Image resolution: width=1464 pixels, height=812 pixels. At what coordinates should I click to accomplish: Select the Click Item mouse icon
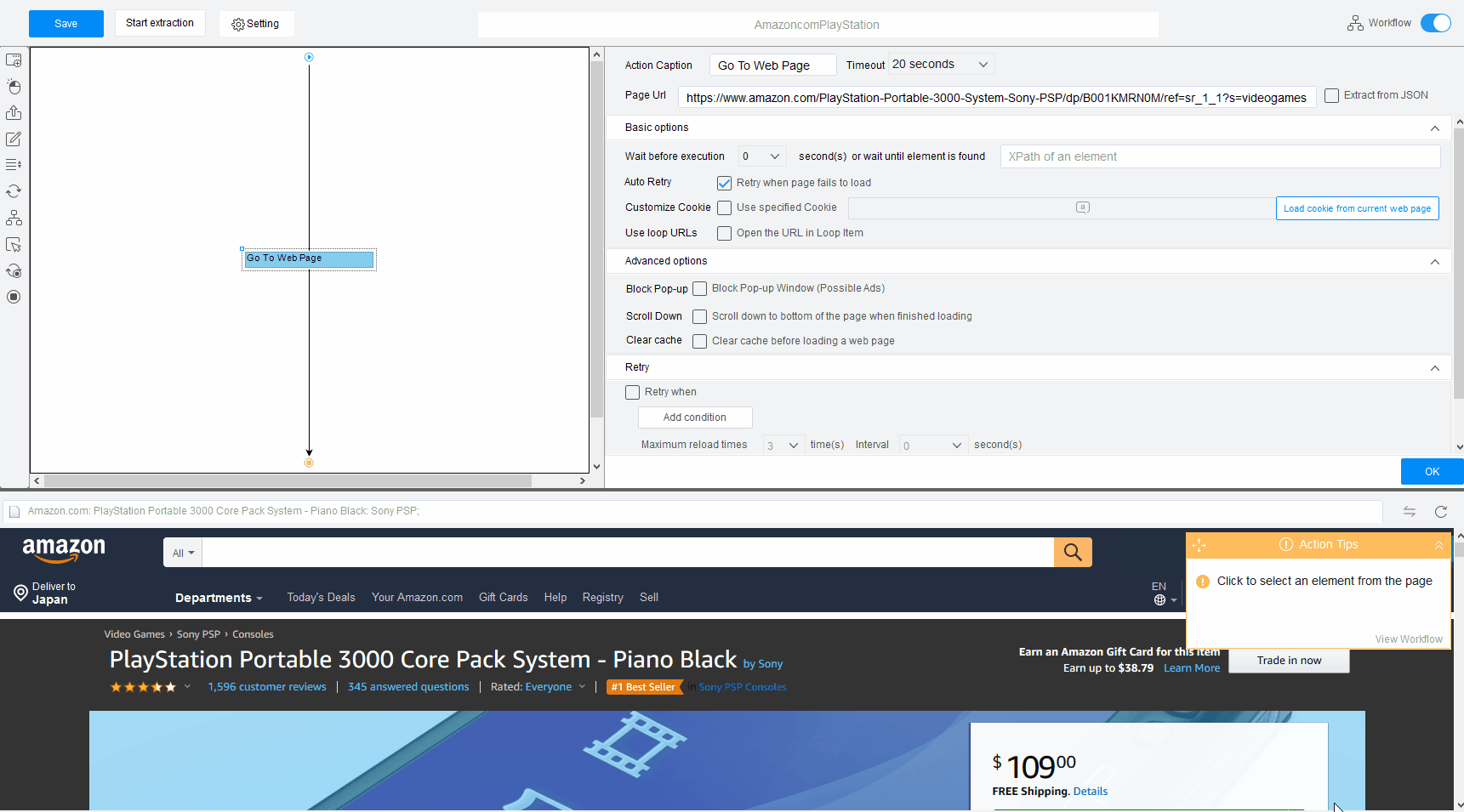click(14, 87)
